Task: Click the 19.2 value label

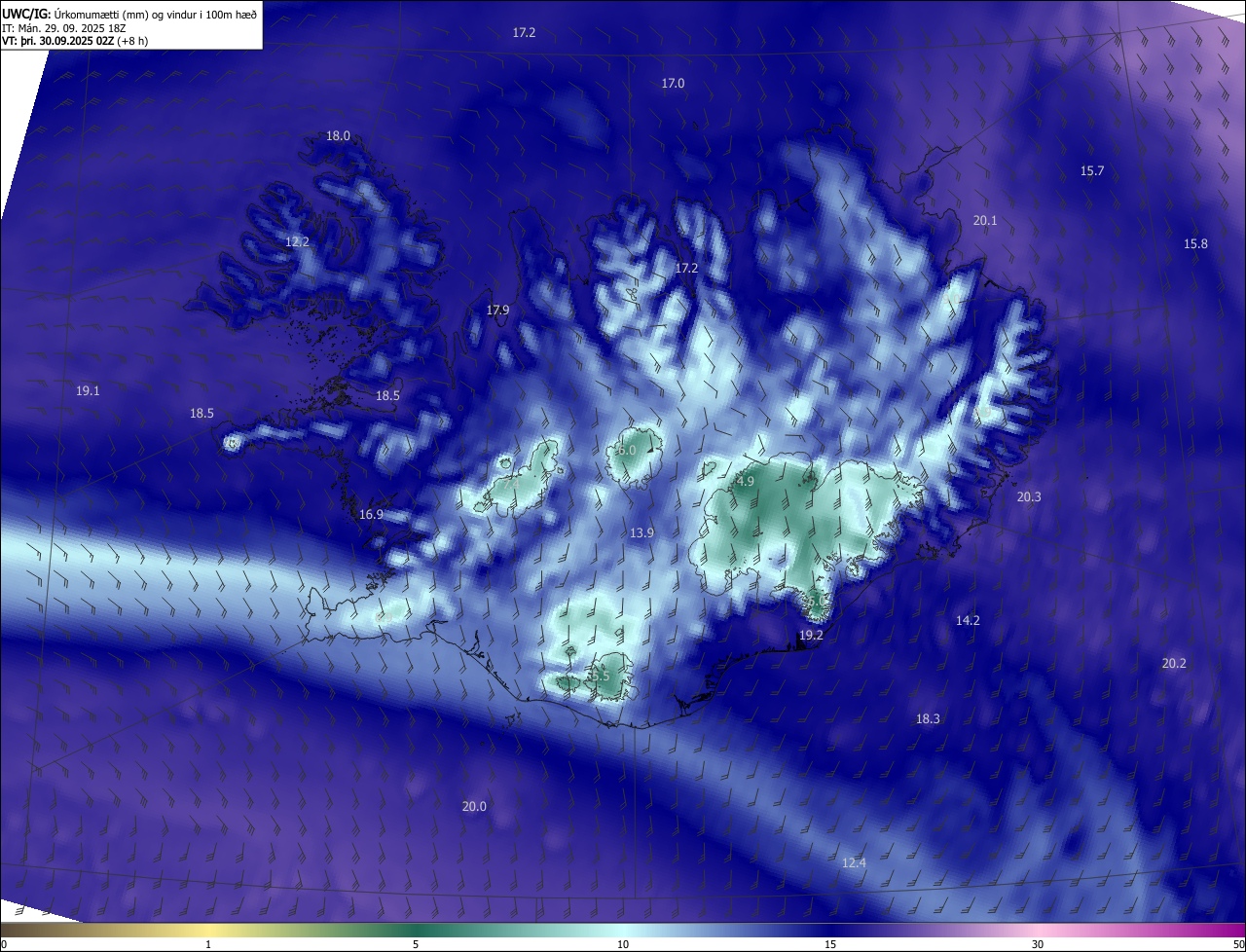Action: [x=811, y=636]
